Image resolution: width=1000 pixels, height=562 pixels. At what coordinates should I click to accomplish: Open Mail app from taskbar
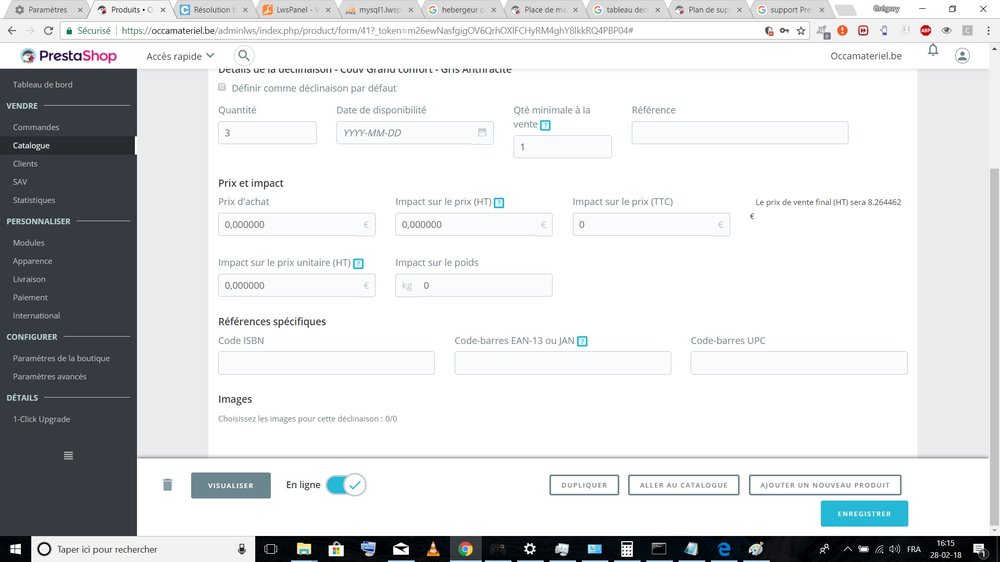[x=401, y=549]
